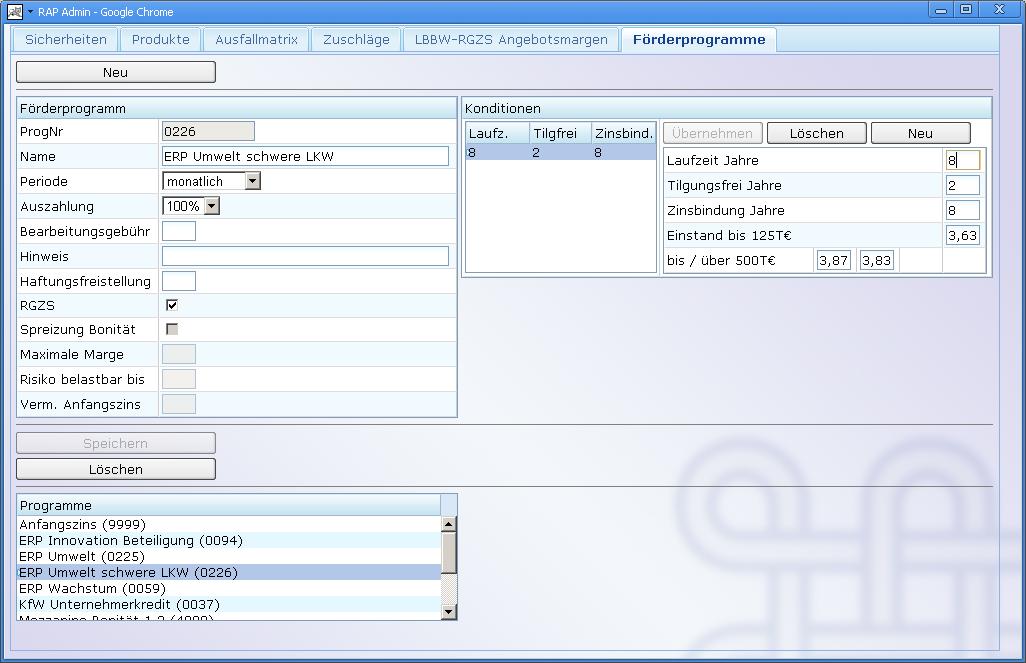This screenshot has width=1026, height=663.
Task: Click the ProgNr field showing 0226
Action: point(208,132)
